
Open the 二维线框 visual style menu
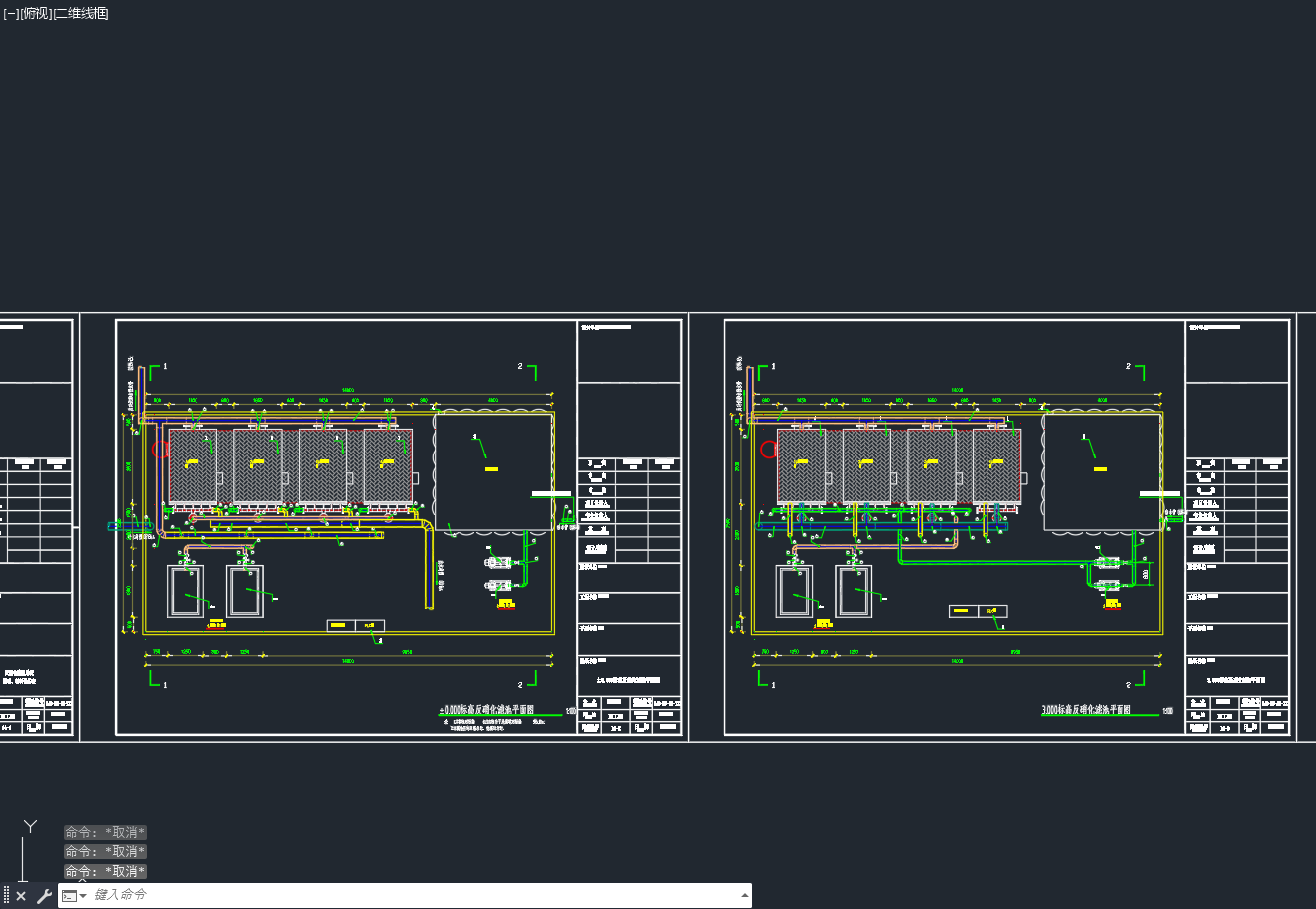[x=81, y=13]
